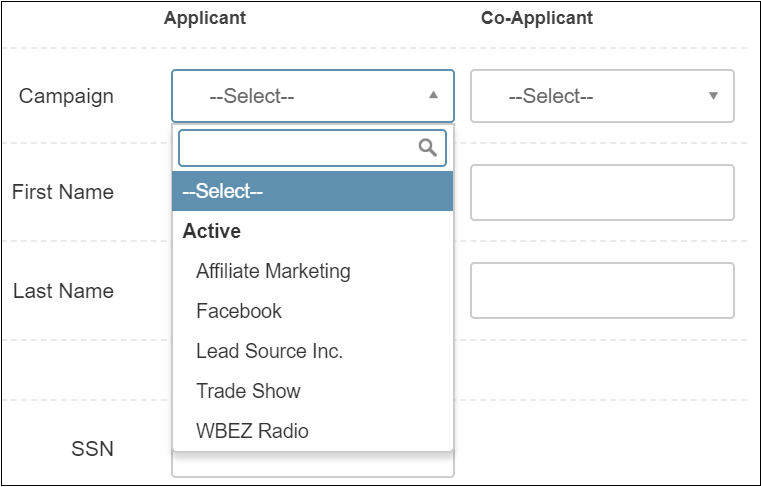The image size is (761, 487).
Task: Click the Applicant column heading
Action: 205,18
